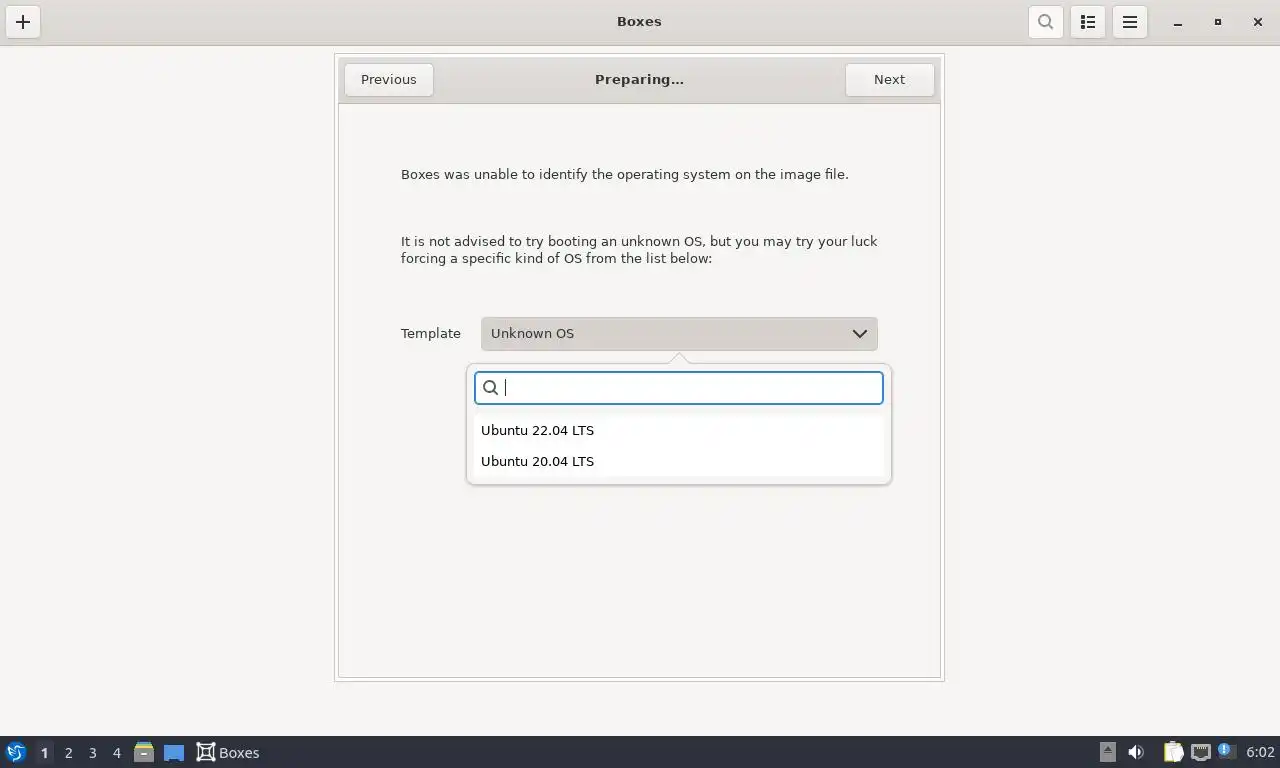1280x768 pixels.
Task: Click the removable media eject tray icon
Action: click(x=1108, y=753)
